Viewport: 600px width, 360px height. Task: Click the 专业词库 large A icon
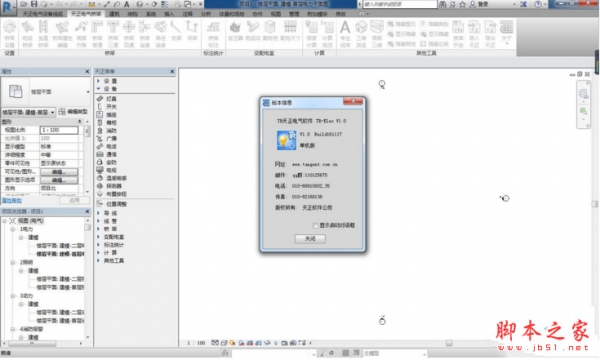click(345, 34)
